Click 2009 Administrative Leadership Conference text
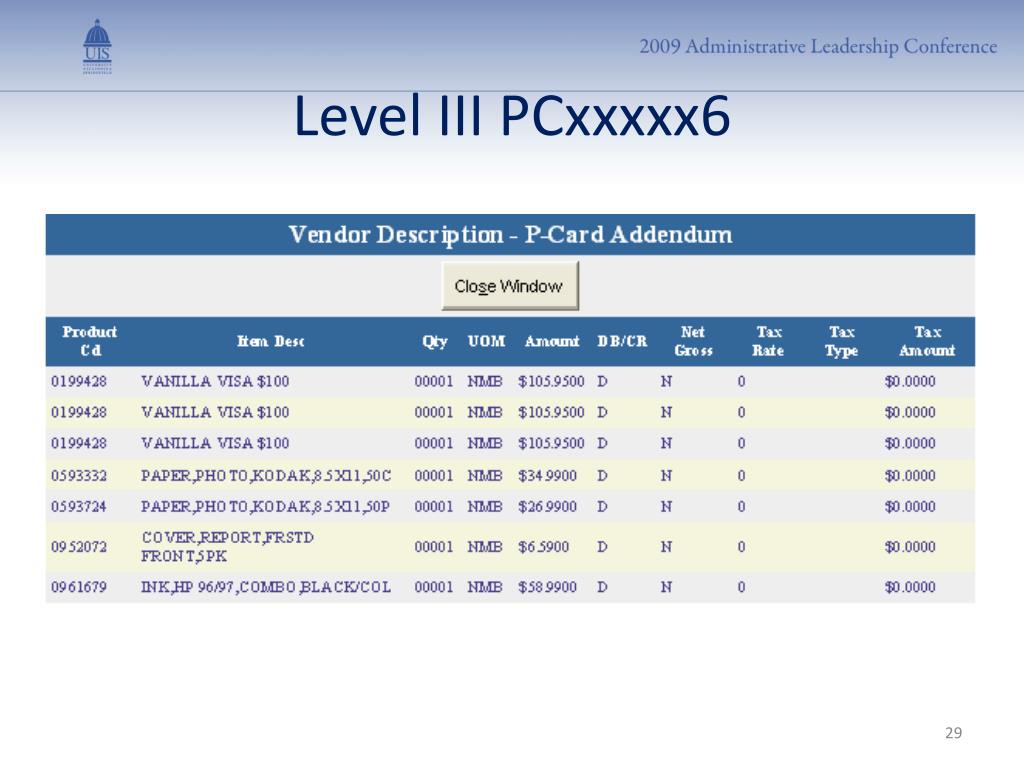Viewport: 1024px width, 768px height. [818, 46]
